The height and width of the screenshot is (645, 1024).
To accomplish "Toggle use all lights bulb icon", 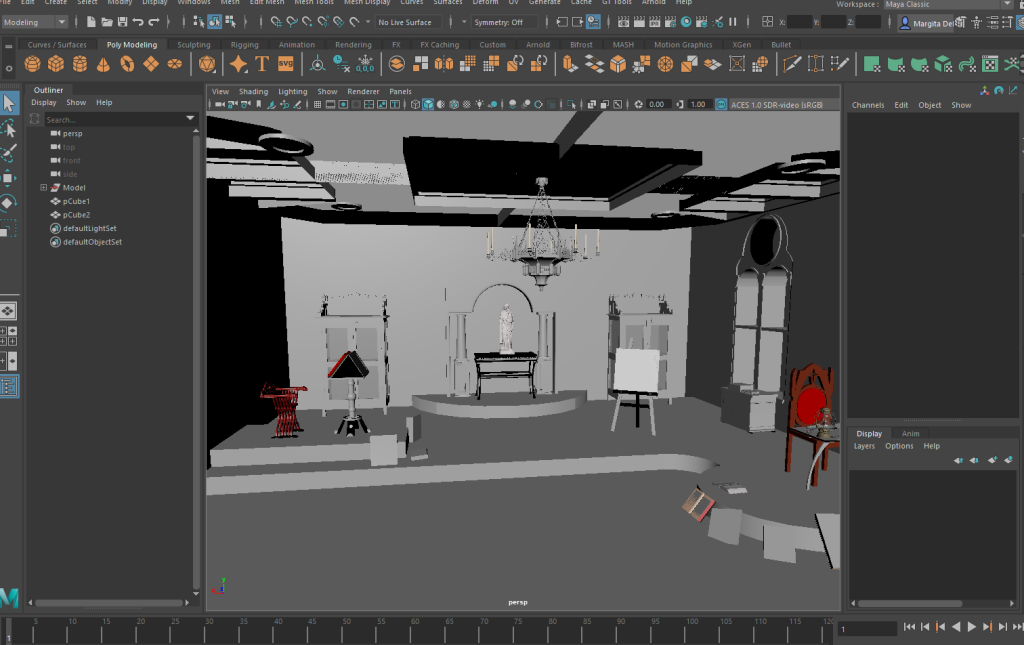I will pos(480,104).
